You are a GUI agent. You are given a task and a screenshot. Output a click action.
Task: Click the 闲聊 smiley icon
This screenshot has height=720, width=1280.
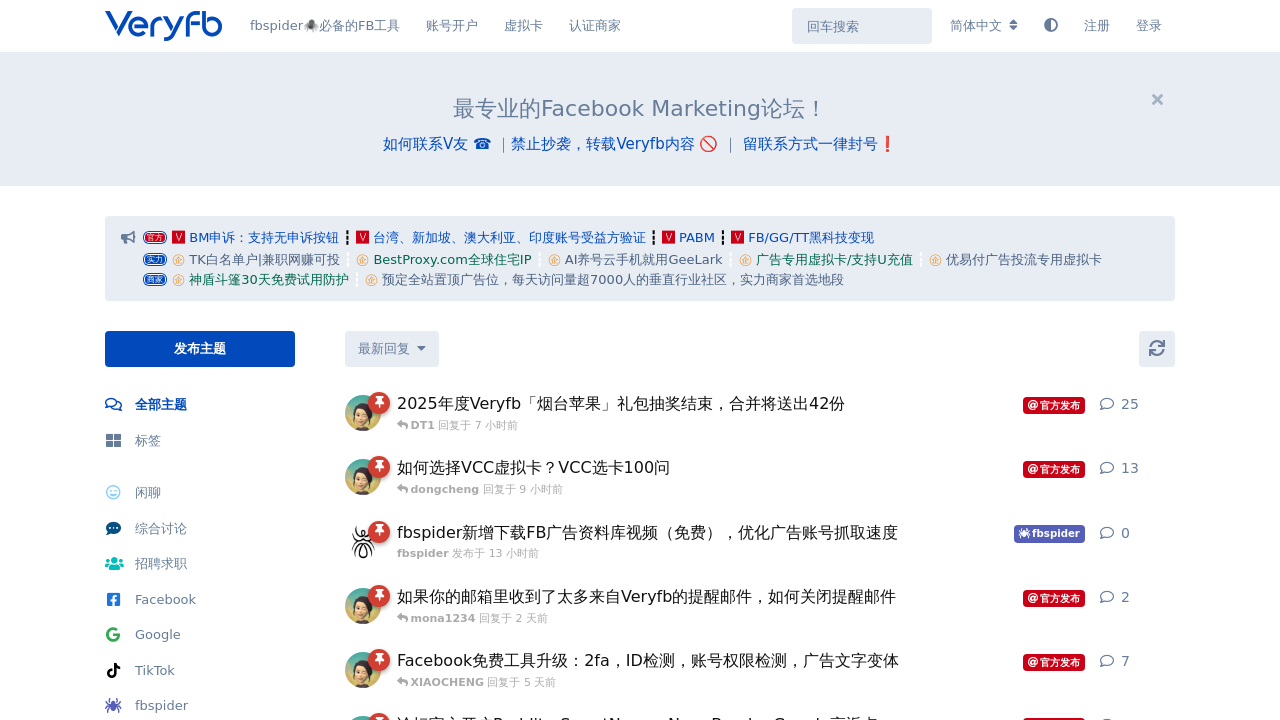click(113, 492)
